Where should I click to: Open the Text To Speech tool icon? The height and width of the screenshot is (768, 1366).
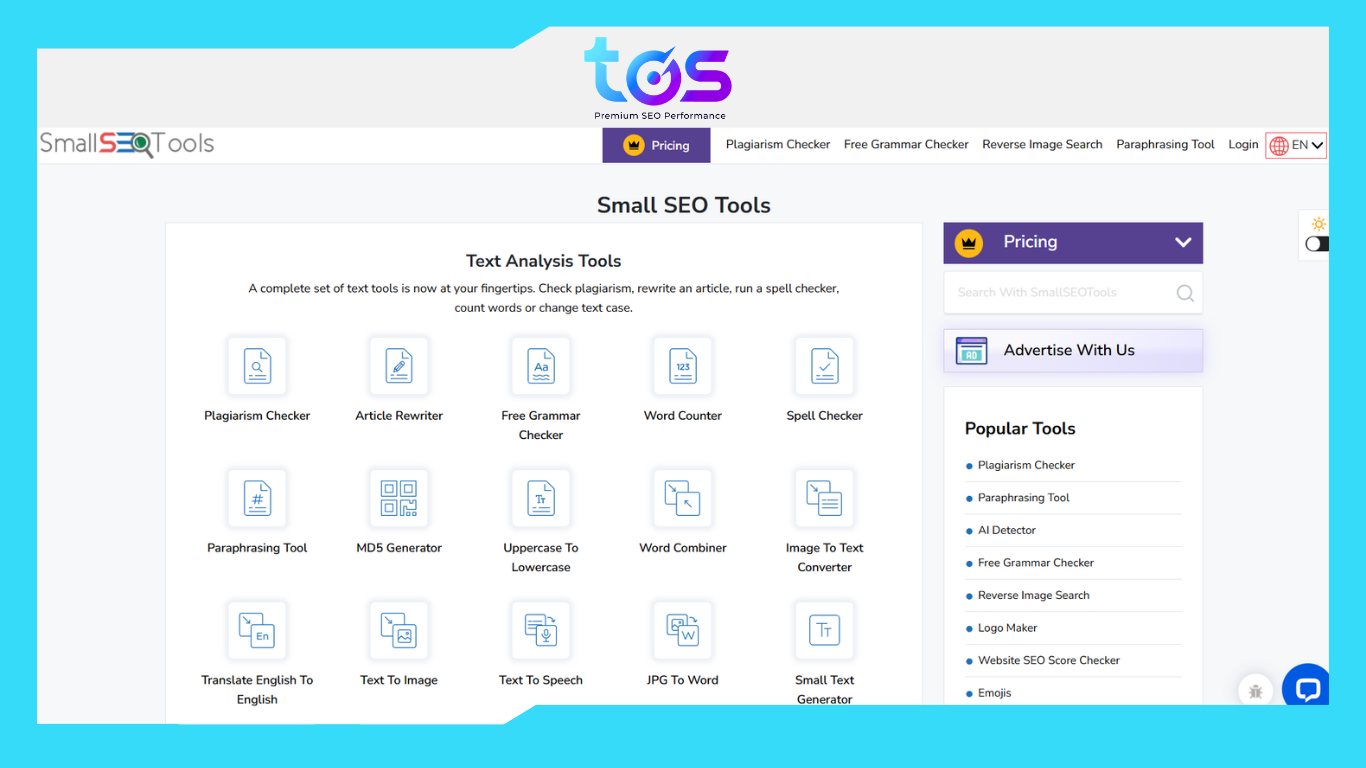[x=541, y=630]
